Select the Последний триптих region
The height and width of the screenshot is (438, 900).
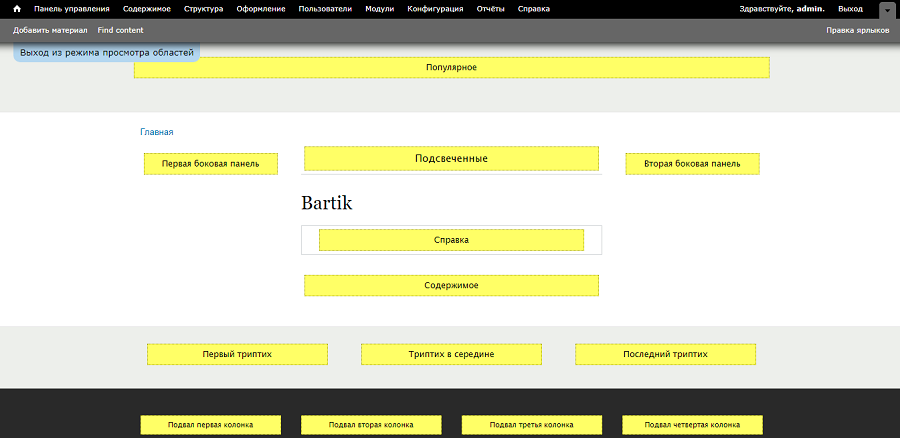(665, 354)
